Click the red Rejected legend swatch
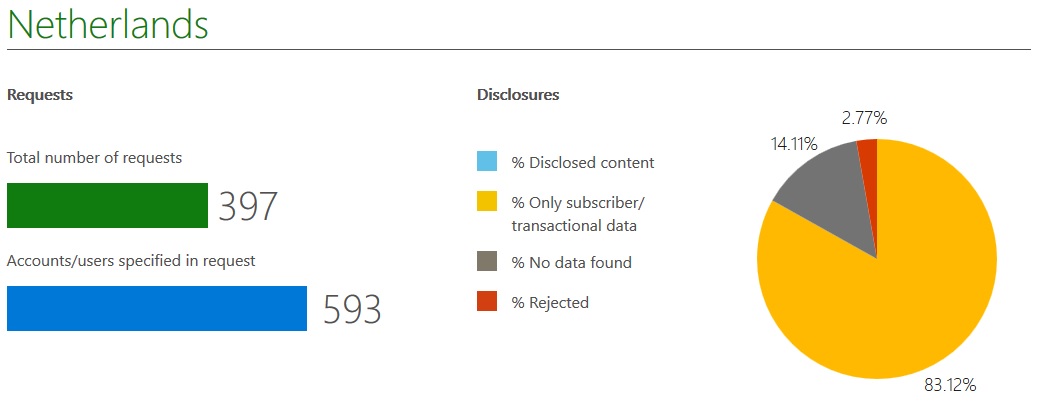Image resolution: width=1037 pixels, height=409 pixels. [487, 302]
